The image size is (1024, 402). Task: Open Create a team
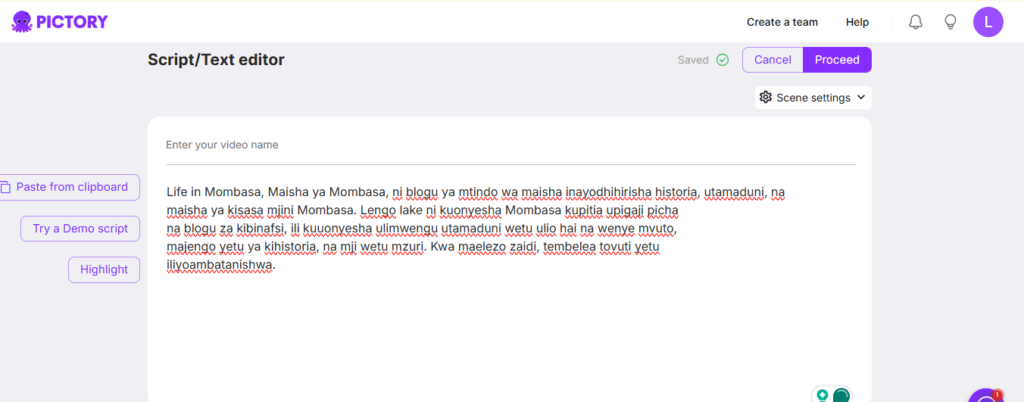[x=782, y=22]
